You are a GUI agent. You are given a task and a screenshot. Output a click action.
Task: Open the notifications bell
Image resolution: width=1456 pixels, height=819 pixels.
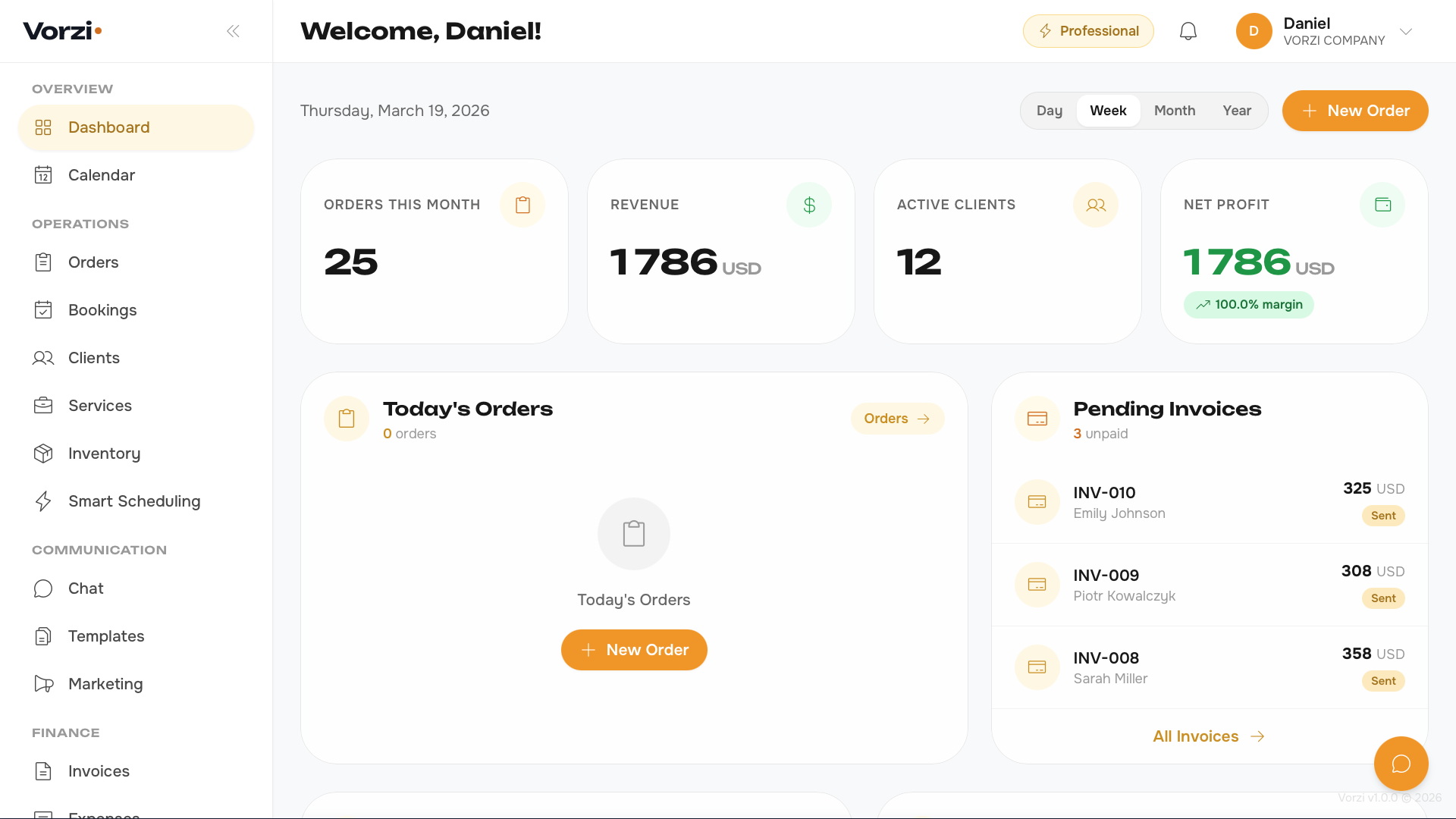[x=1188, y=31]
